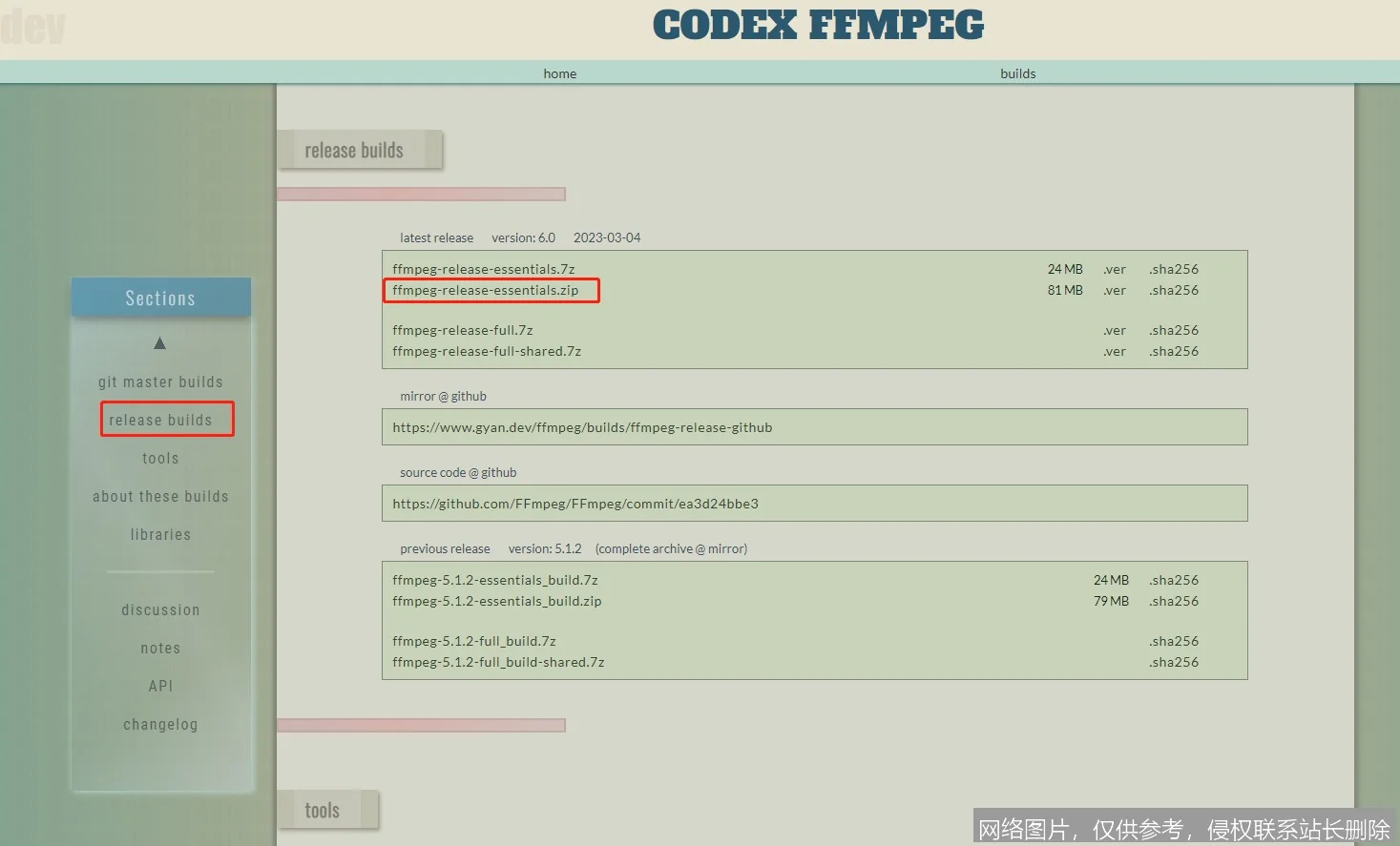Download ffmpeg-5.1.2-full_build-shared.7z

point(498,662)
